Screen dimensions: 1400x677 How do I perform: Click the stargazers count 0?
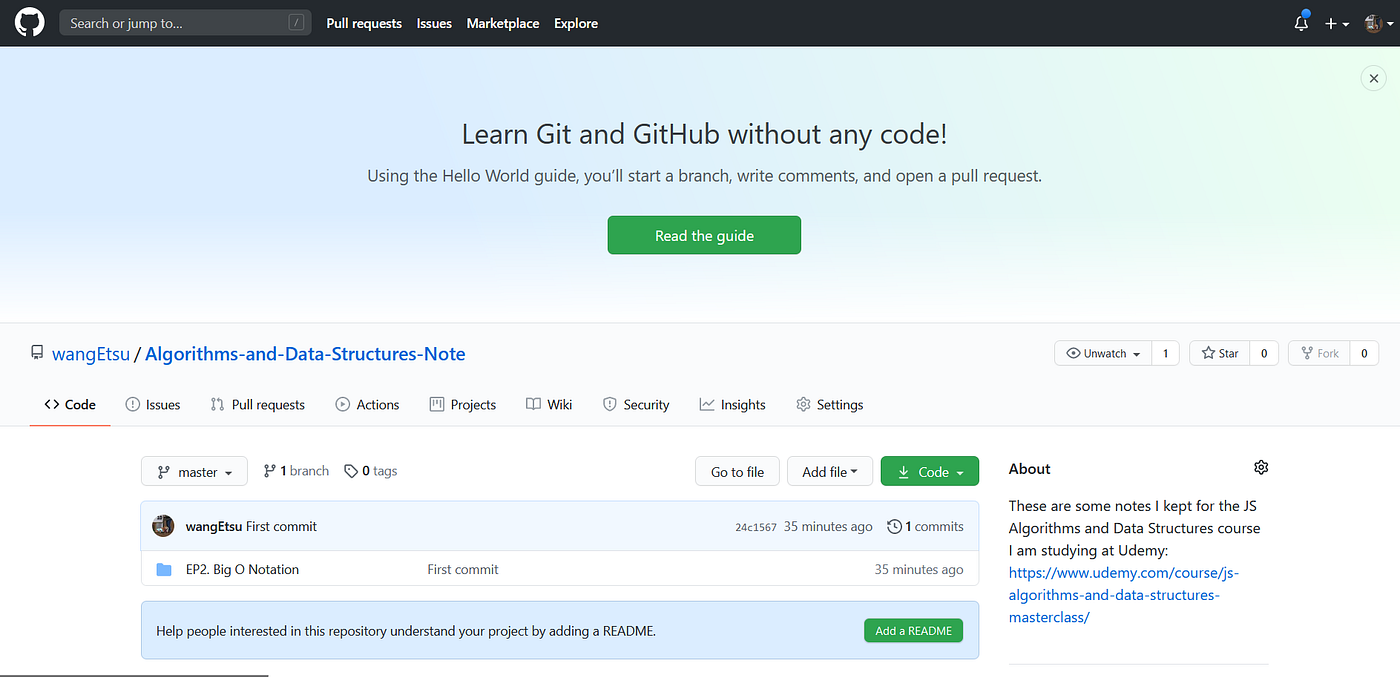(1264, 353)
